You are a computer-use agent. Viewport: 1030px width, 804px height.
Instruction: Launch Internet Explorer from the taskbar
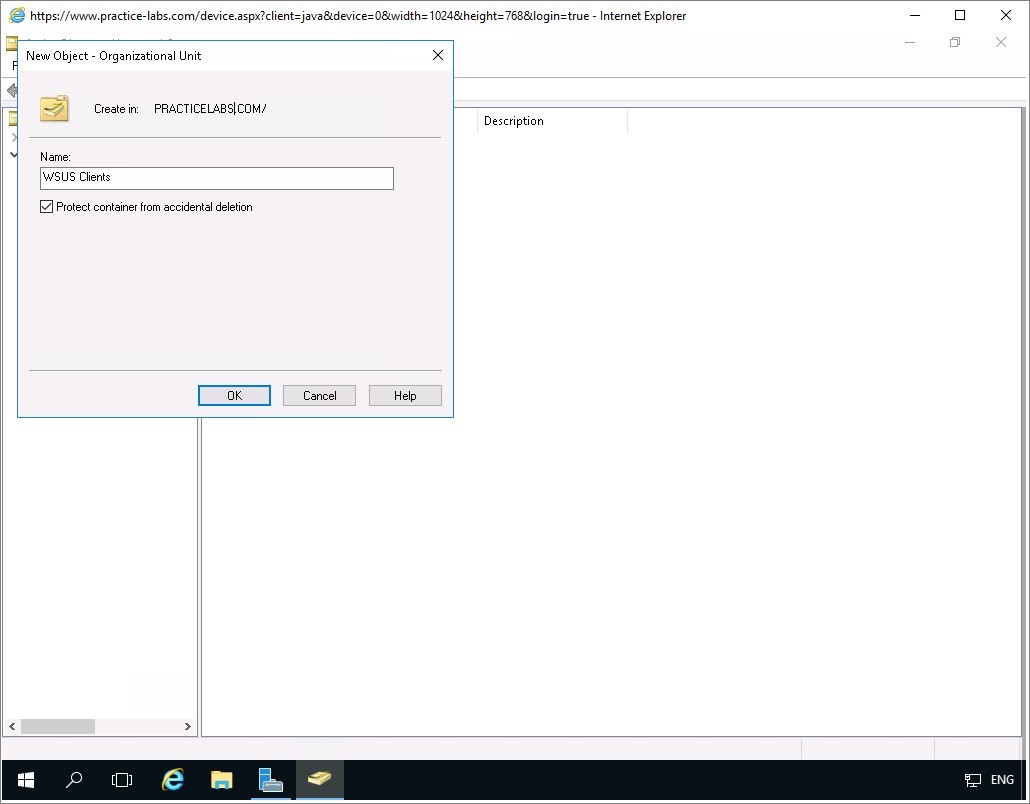pos(173,780)
